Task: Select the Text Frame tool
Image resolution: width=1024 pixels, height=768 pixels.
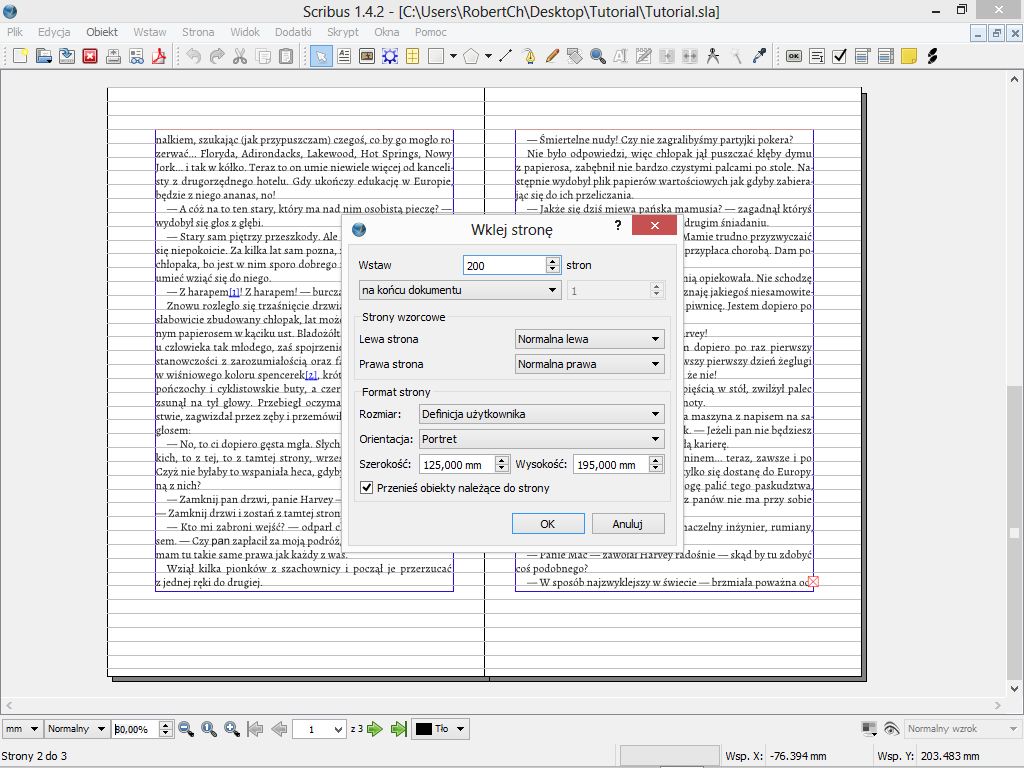Action: [x=344, y=56]
